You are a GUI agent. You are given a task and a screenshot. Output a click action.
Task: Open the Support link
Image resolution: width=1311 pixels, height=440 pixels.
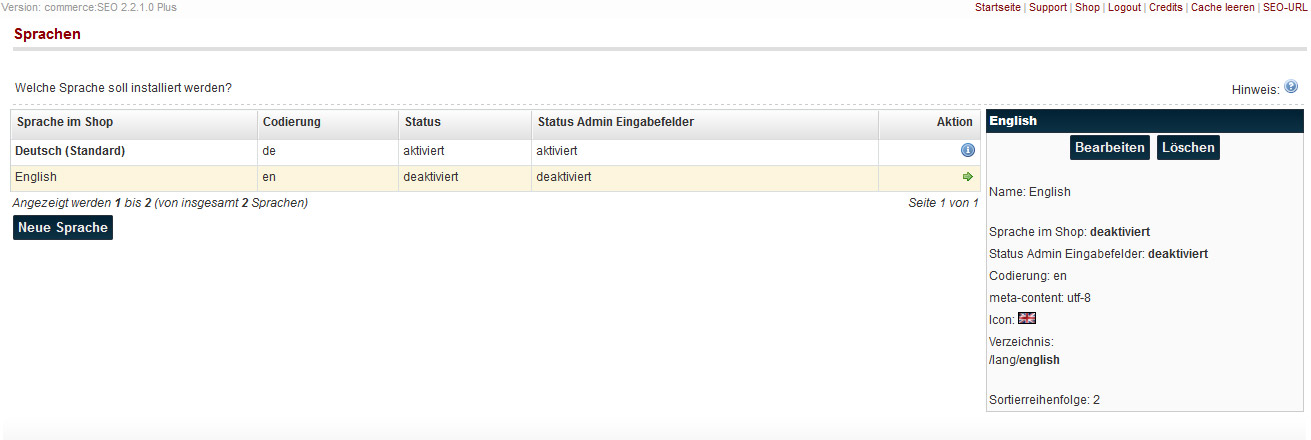1048,8
